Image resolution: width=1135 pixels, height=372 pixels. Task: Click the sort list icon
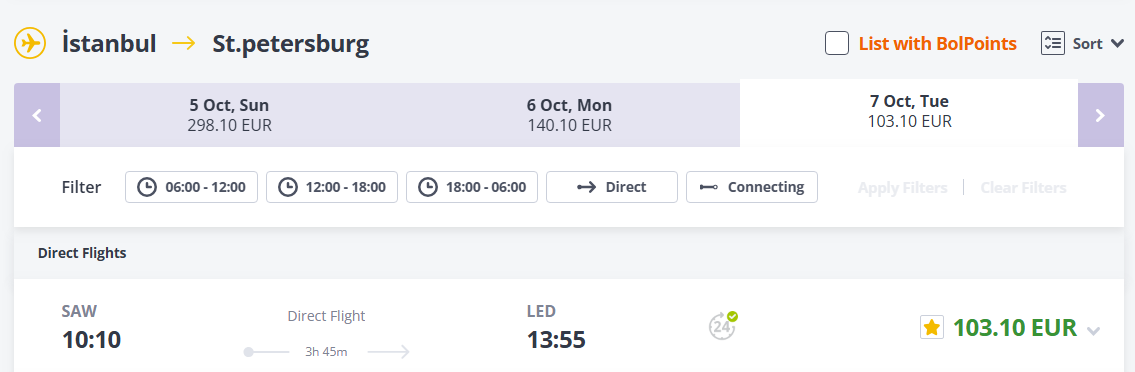[1052, 43]
